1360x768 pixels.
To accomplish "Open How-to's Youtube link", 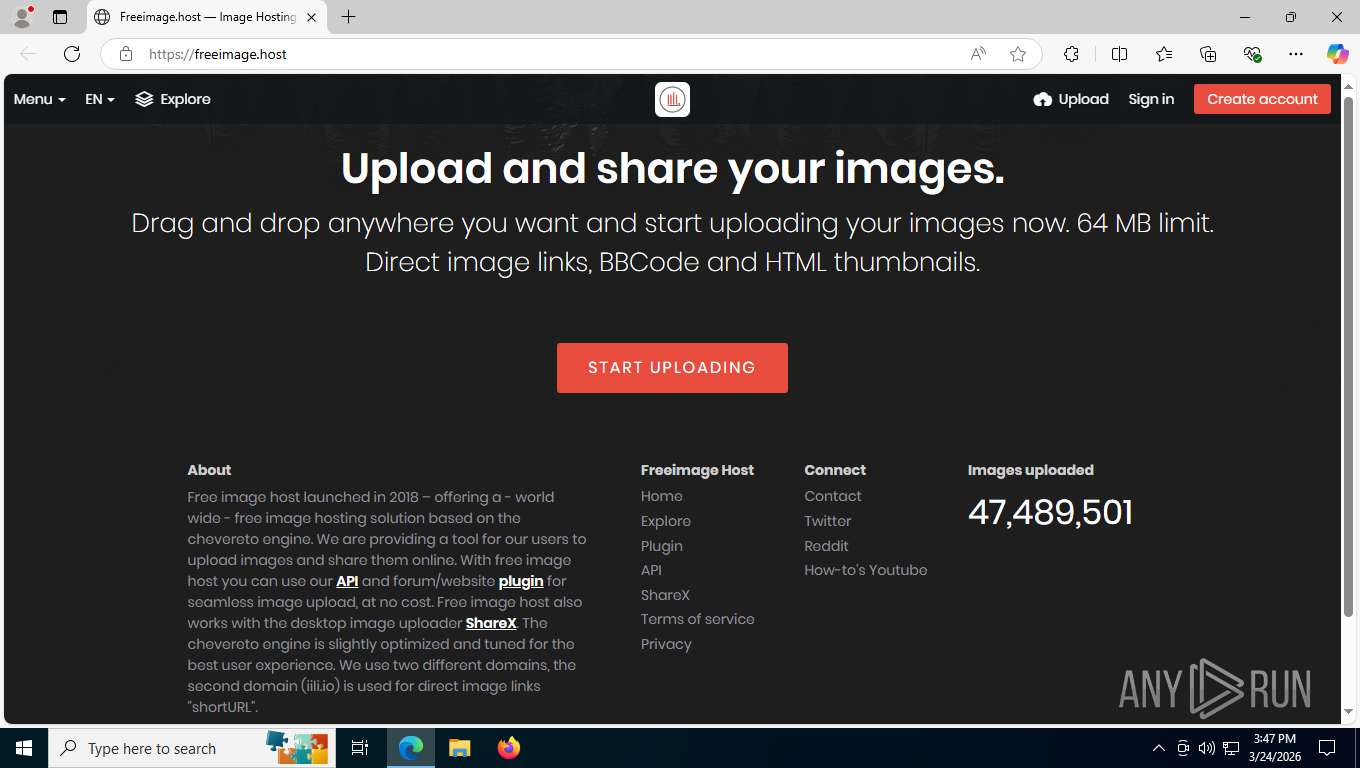I will (866, 570).
